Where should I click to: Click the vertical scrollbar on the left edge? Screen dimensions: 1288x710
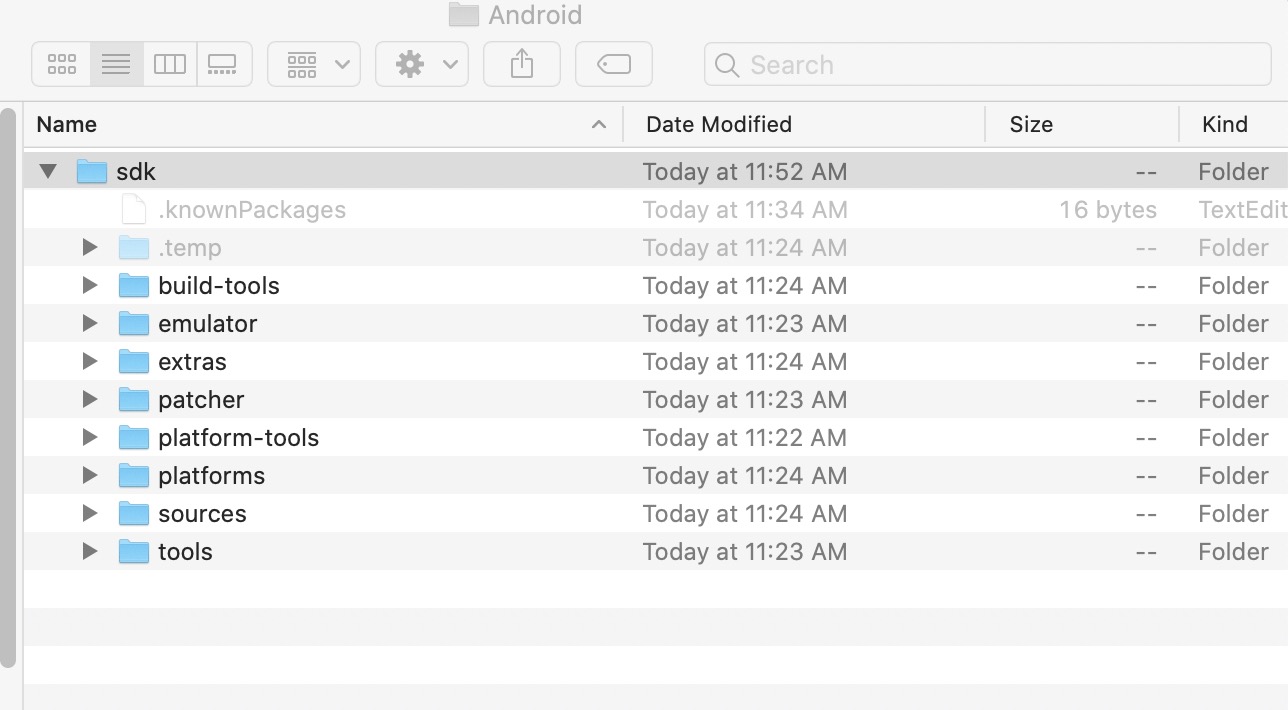point(8,387)
